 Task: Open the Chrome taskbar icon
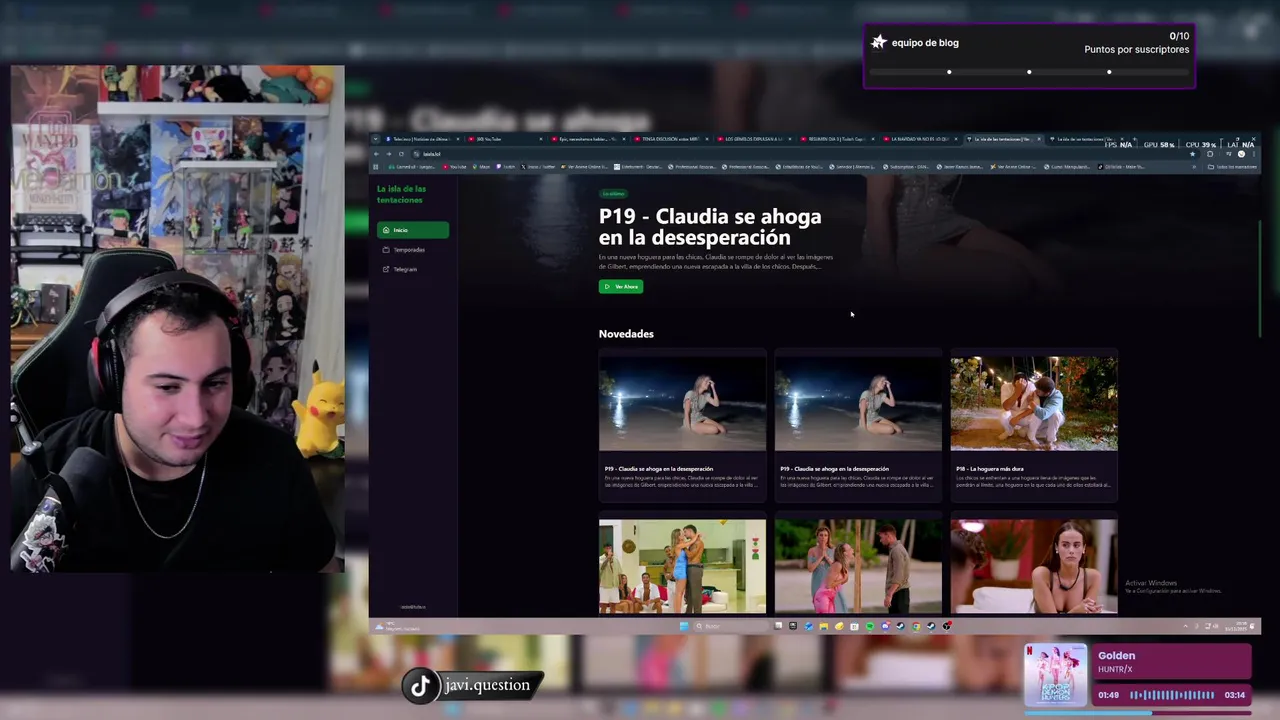916,627
